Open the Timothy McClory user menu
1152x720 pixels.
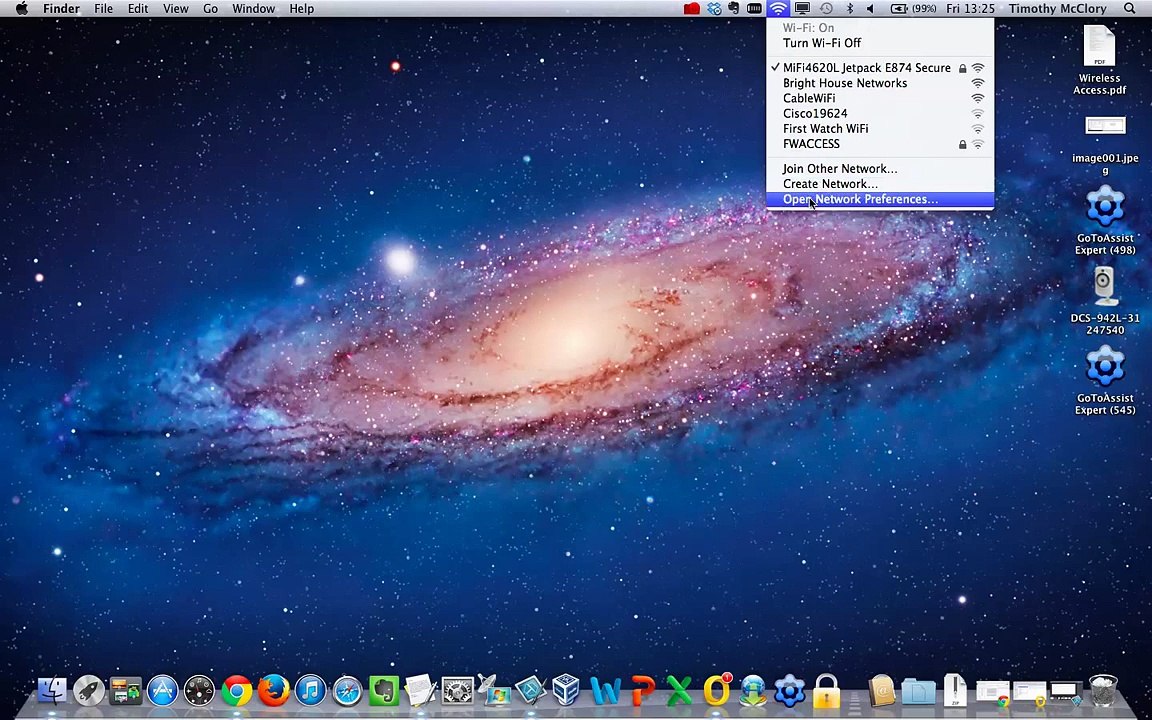1057,9
